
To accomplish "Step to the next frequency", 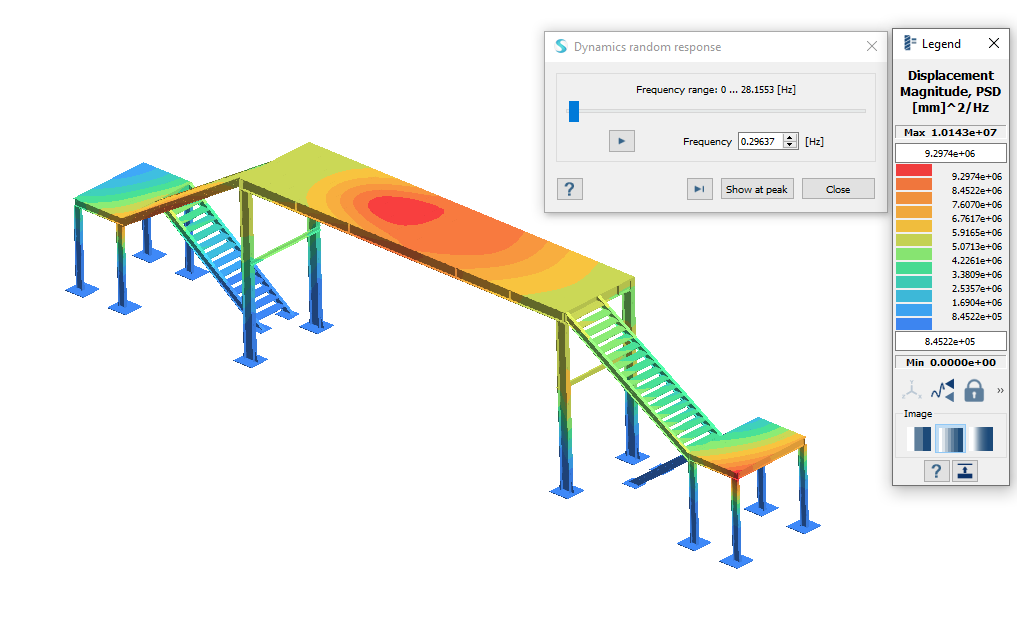I will coord(700,189).
